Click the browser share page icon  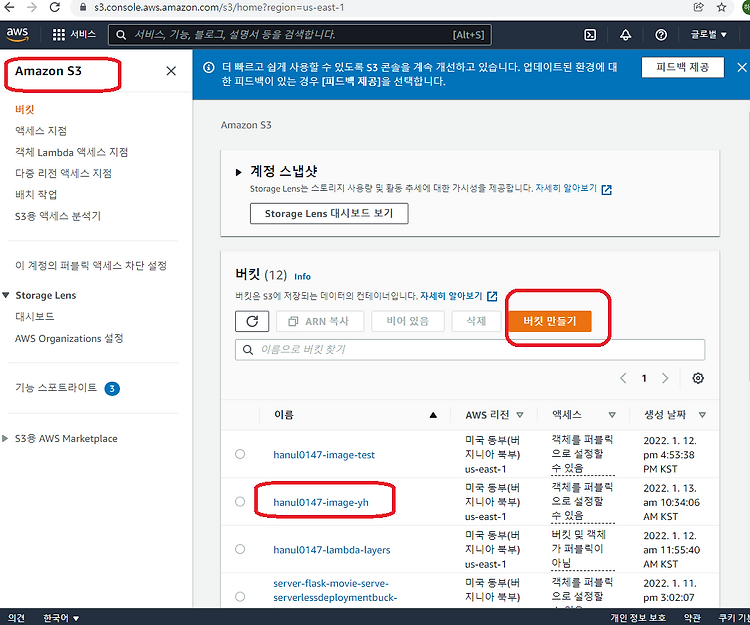[698, 7]
